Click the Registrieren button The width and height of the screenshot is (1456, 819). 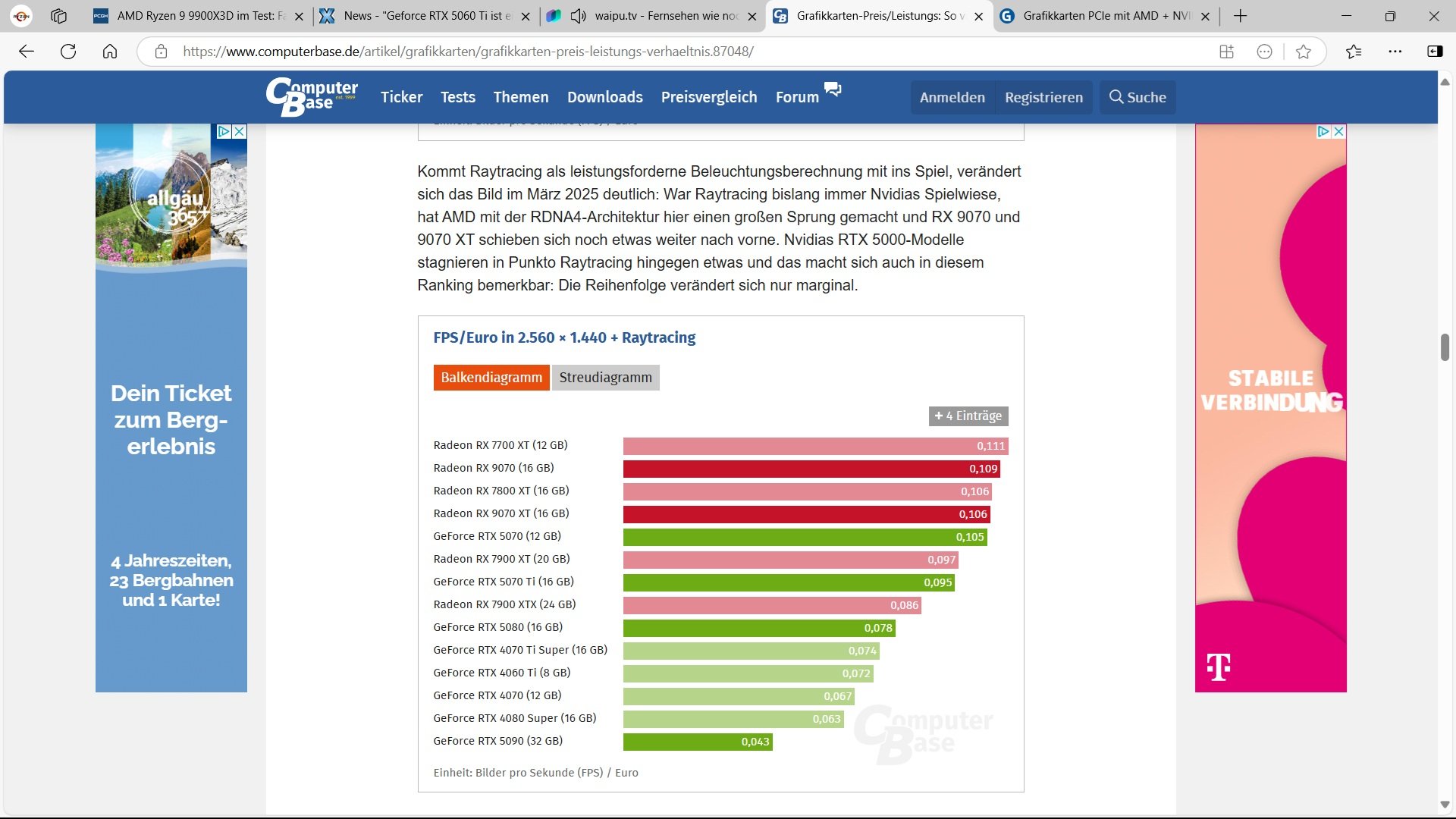coord(1043,97)
